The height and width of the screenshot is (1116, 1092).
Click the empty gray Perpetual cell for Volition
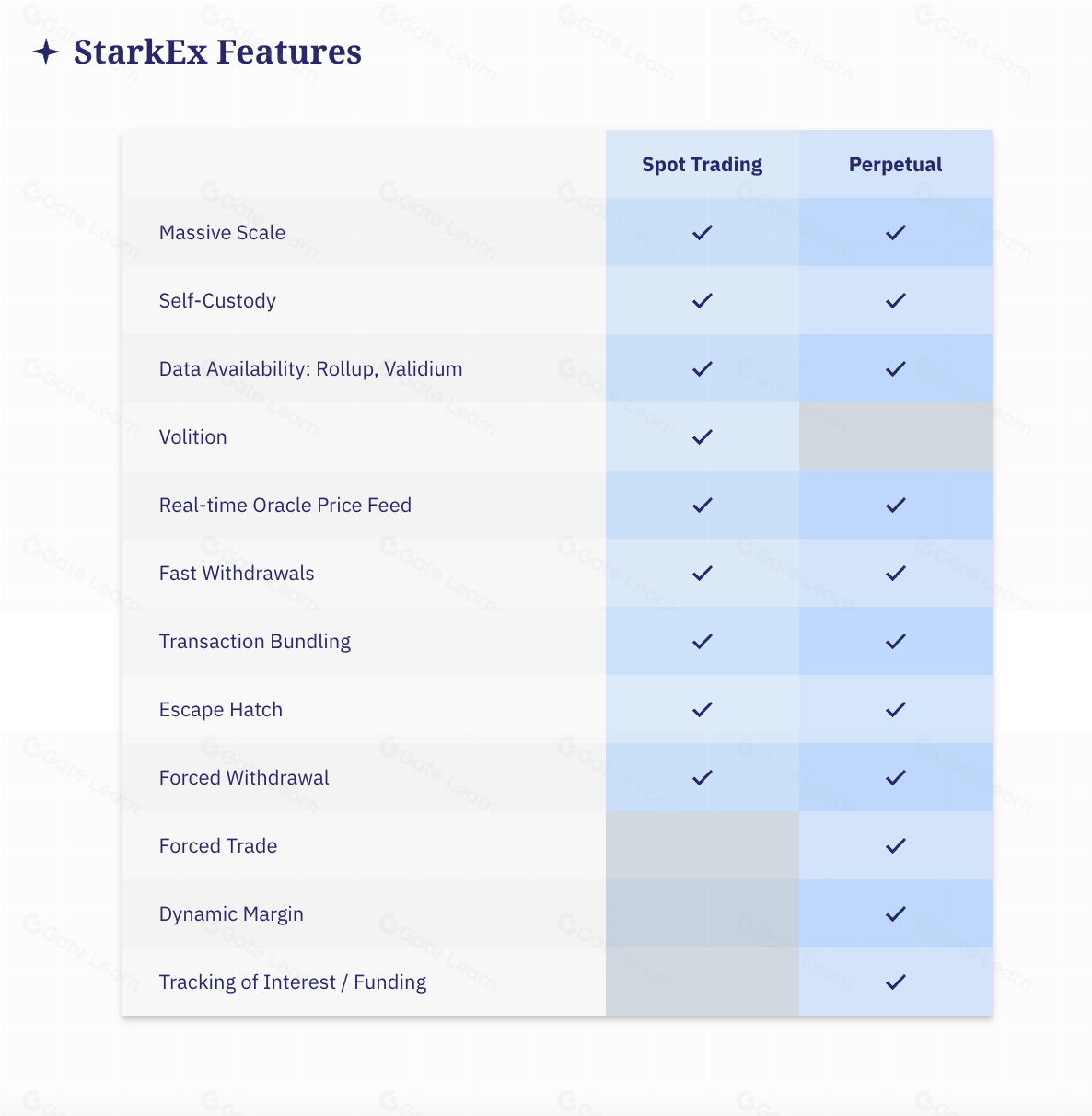(x=896, y=436)
